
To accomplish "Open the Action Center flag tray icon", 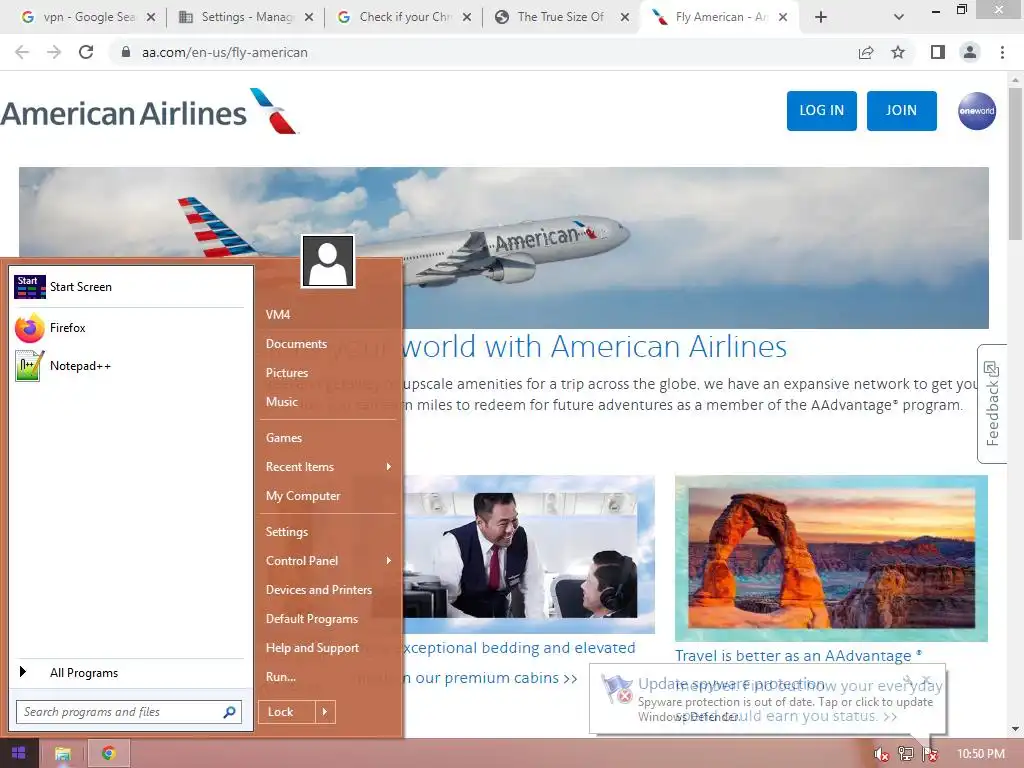I will coord(929,754).
